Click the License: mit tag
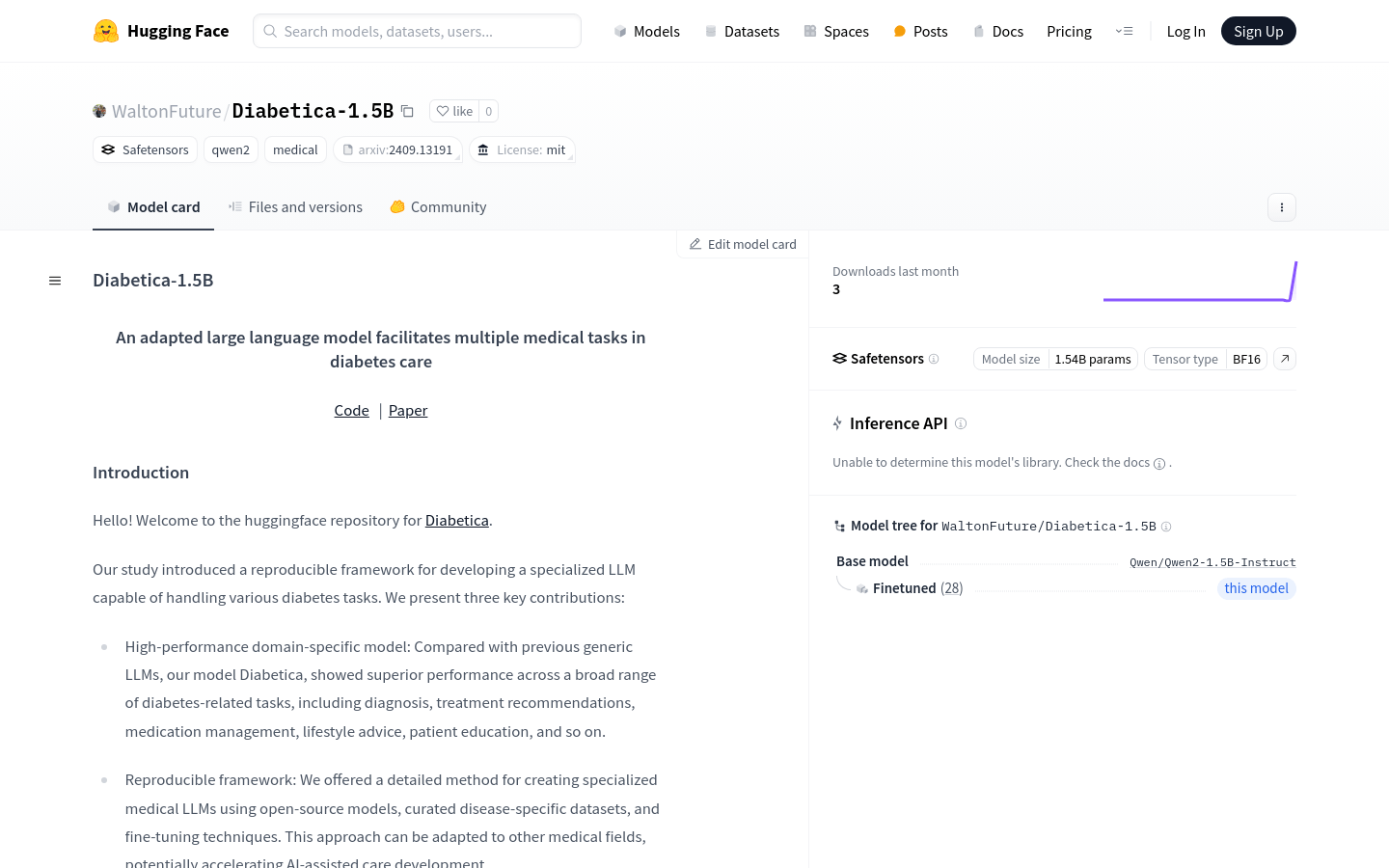 click(x=522, y=149)
